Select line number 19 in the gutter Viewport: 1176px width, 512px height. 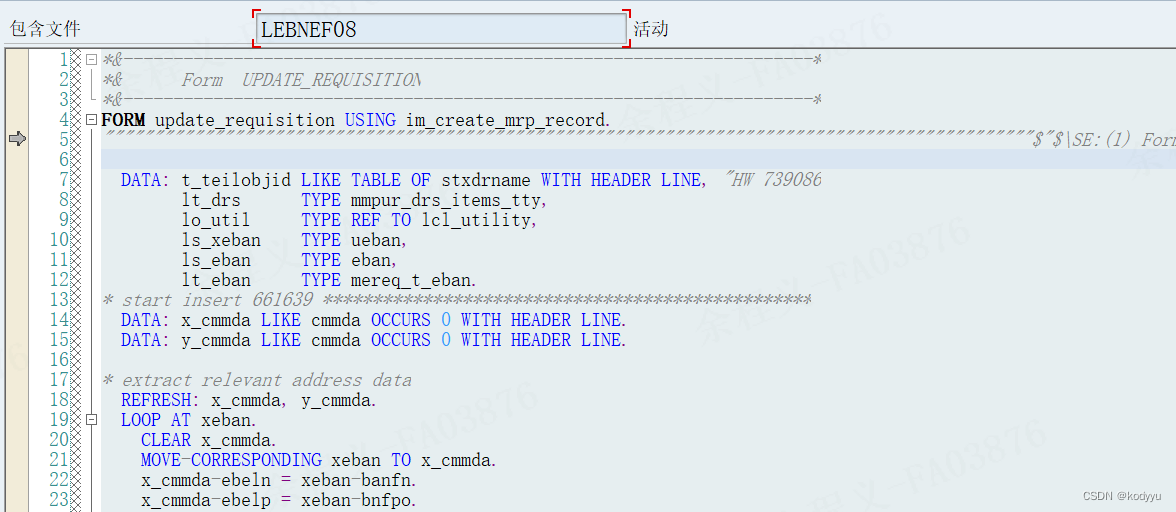point(59,420)
